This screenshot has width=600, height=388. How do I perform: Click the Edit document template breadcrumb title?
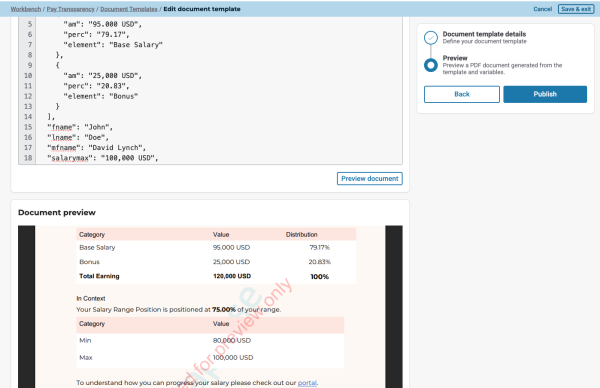pos(202,9)
